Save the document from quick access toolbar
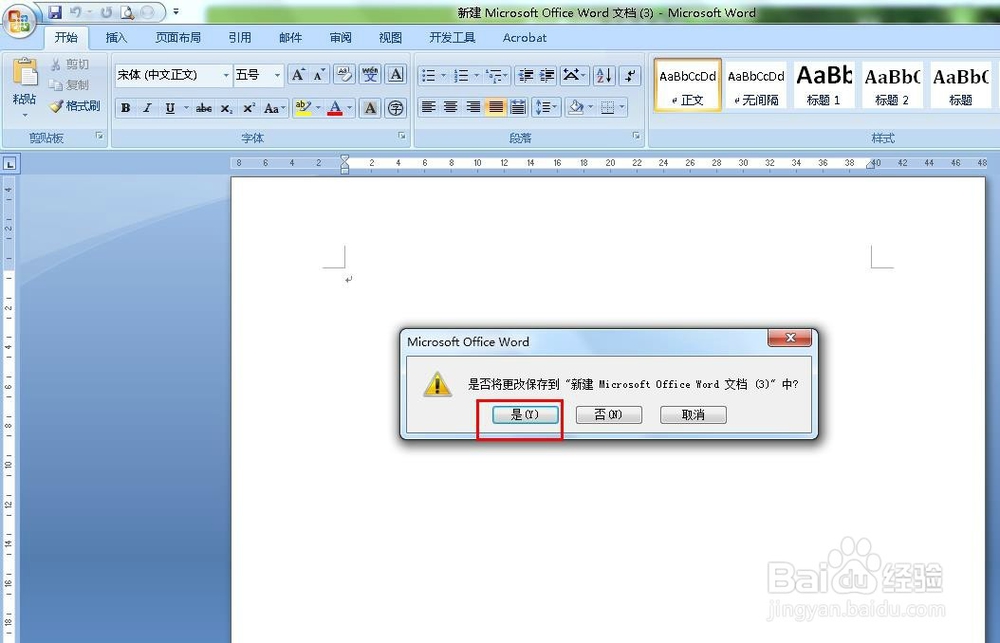The image size is (1000, 643). pyautogui.click(x=55, y=12)
